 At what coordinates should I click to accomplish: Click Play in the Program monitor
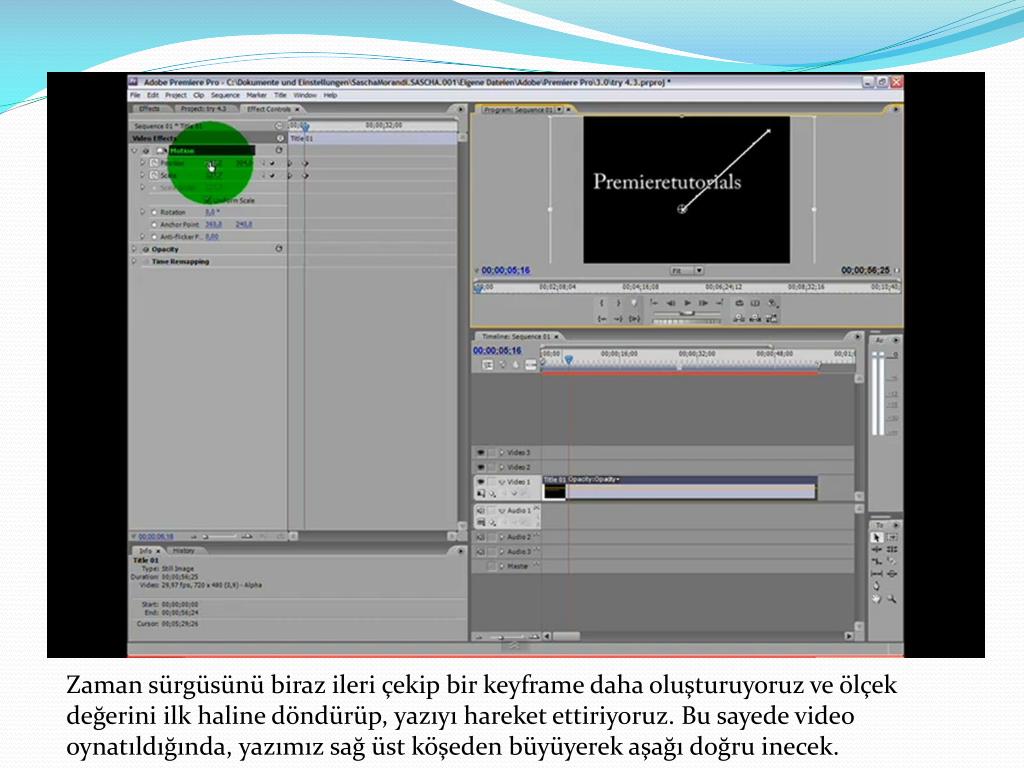click(x=687, y=303)
